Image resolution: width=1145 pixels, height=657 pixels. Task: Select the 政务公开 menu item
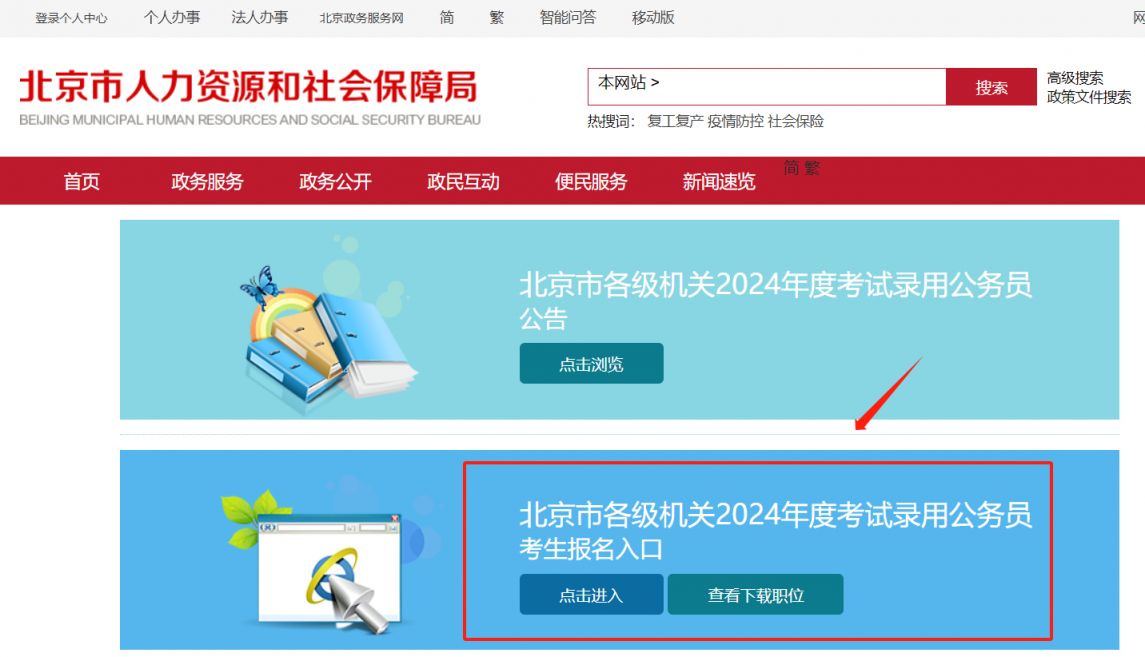335,181
